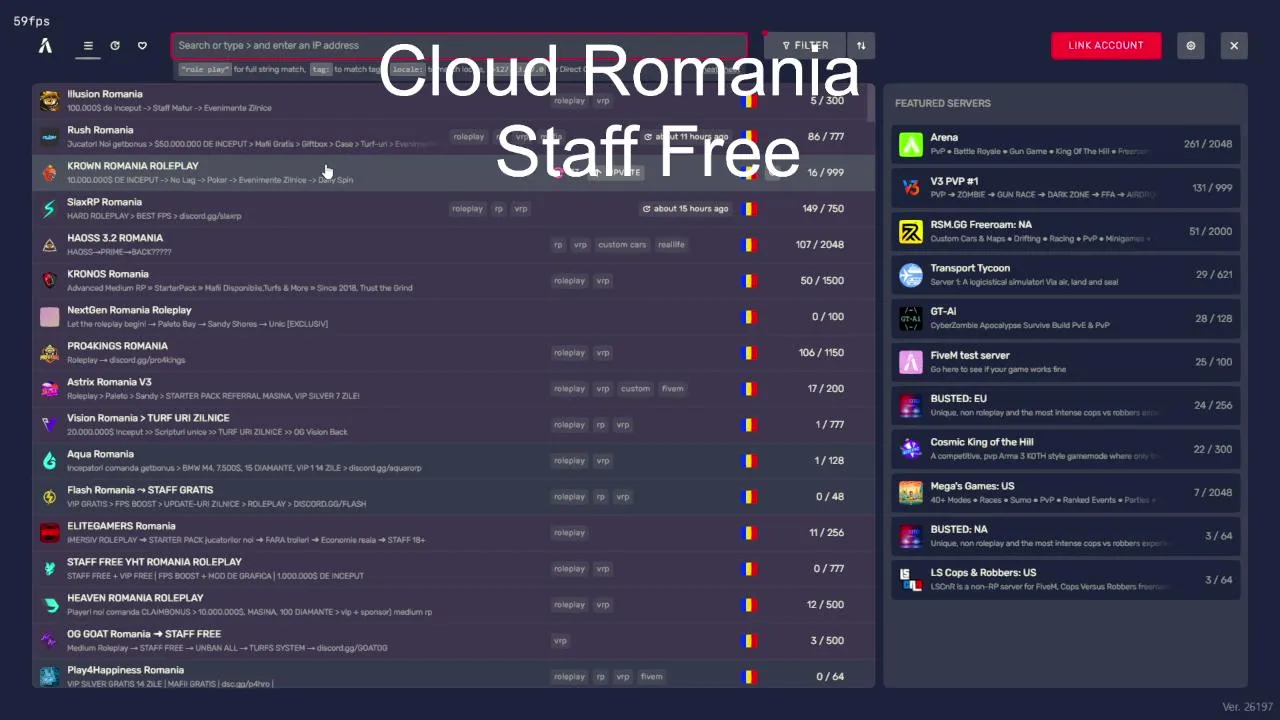Image resolution: width=1280 pixels, height=720 pixels.
Task: Click the 'fivem' tag on Play4Happiness row
Action: pyautogui.click(x=651, y=676)
